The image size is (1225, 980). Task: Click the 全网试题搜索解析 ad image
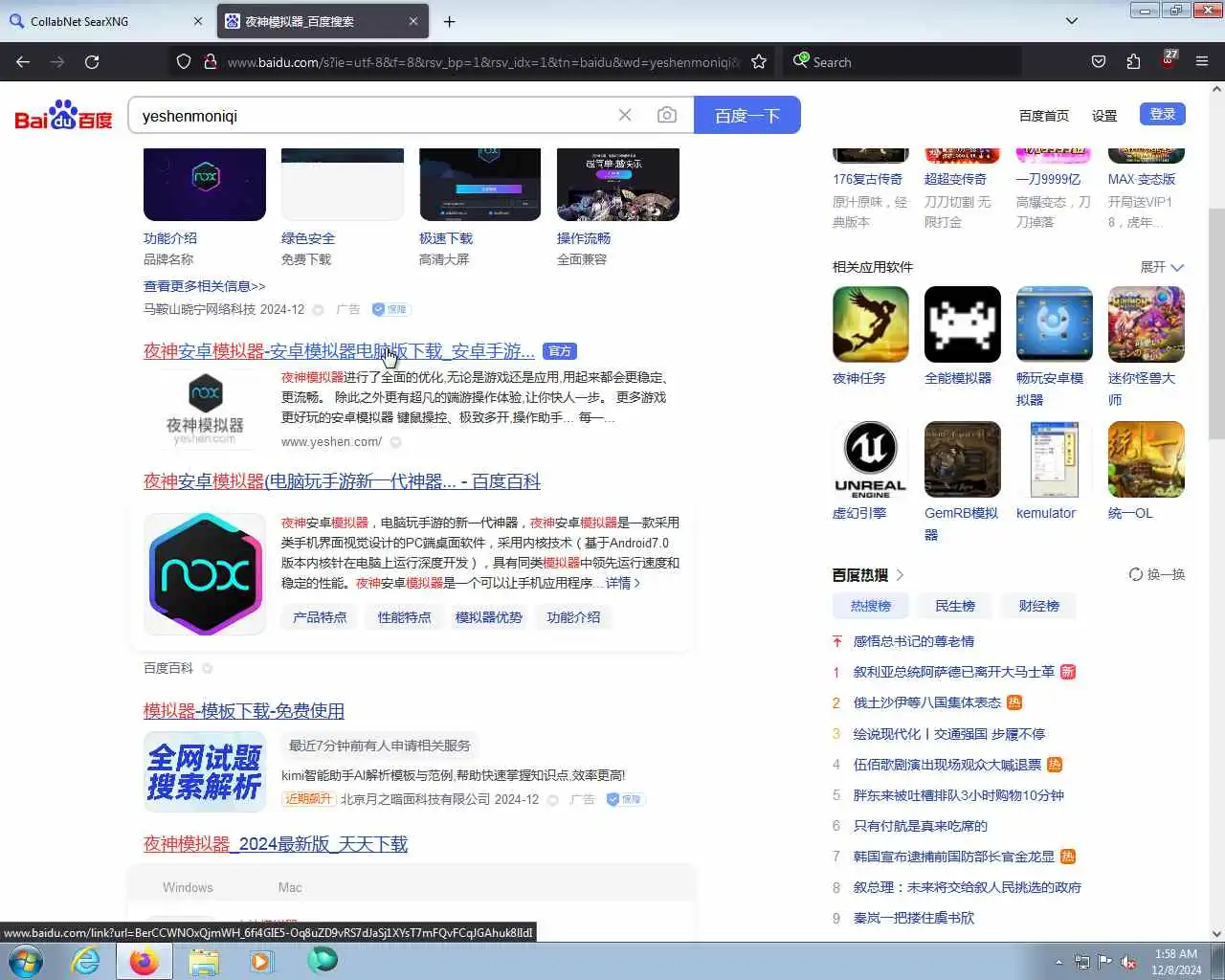[x=205, y=772]
